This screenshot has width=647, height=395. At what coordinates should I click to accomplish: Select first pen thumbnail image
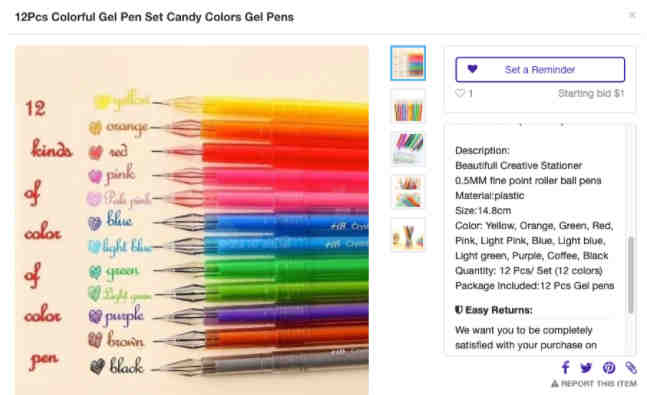(x=408, y=63)
